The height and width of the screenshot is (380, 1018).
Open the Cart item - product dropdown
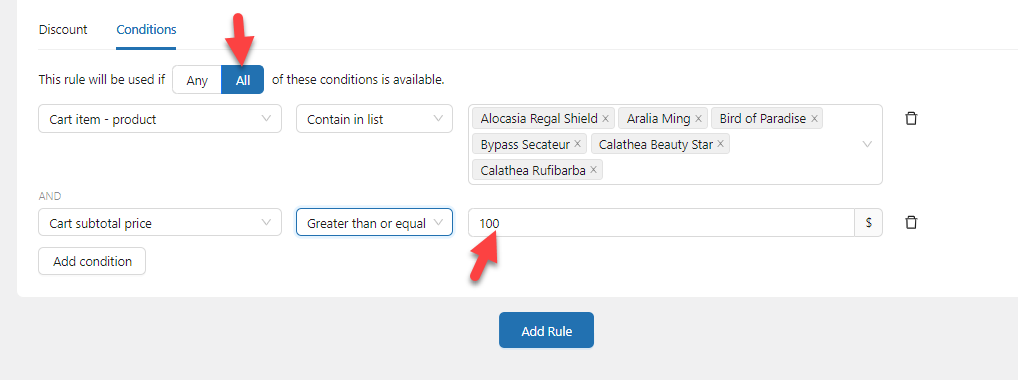[160, 119]
